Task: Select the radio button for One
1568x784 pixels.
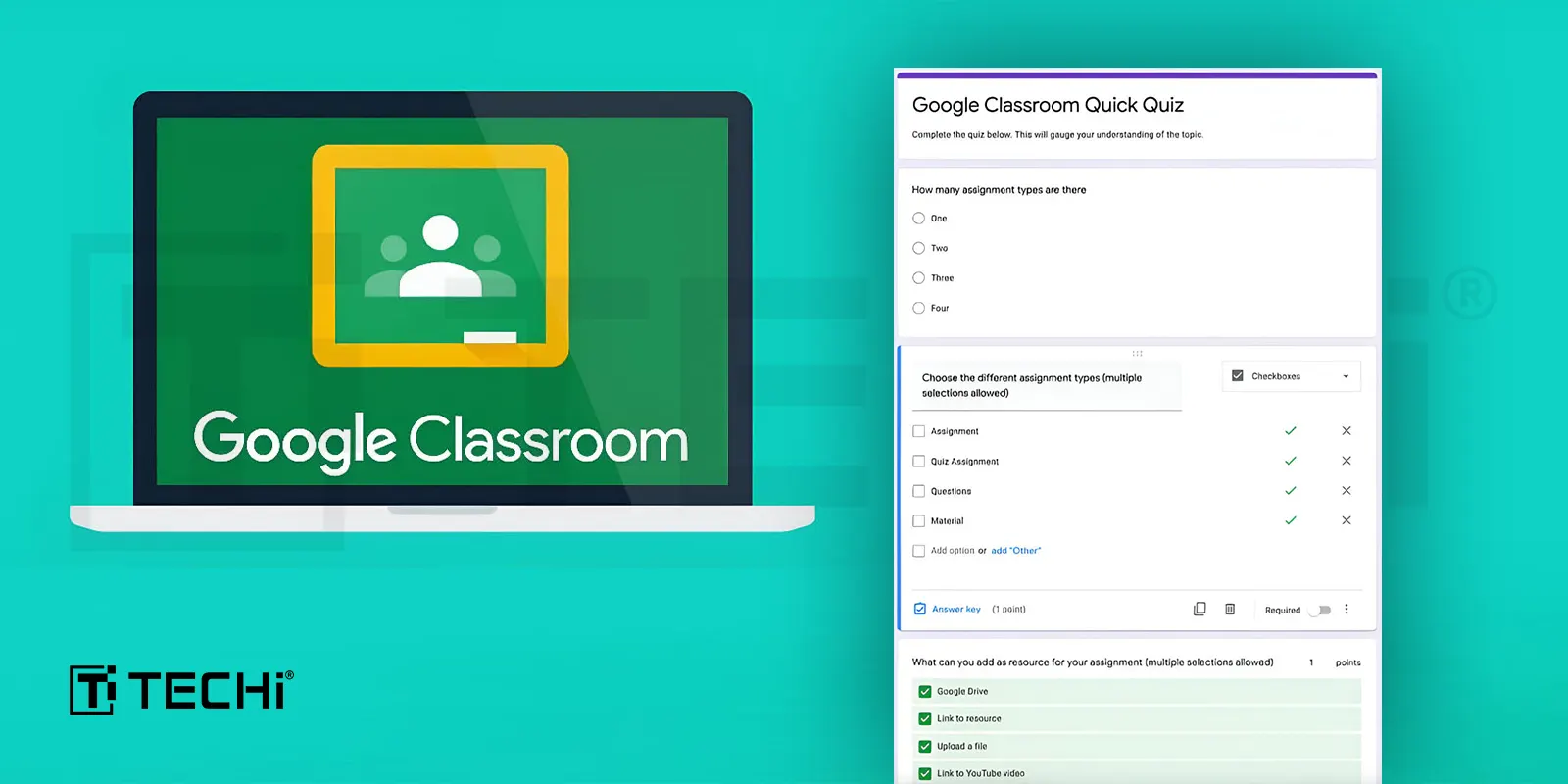Action: [x=919, y=219]
